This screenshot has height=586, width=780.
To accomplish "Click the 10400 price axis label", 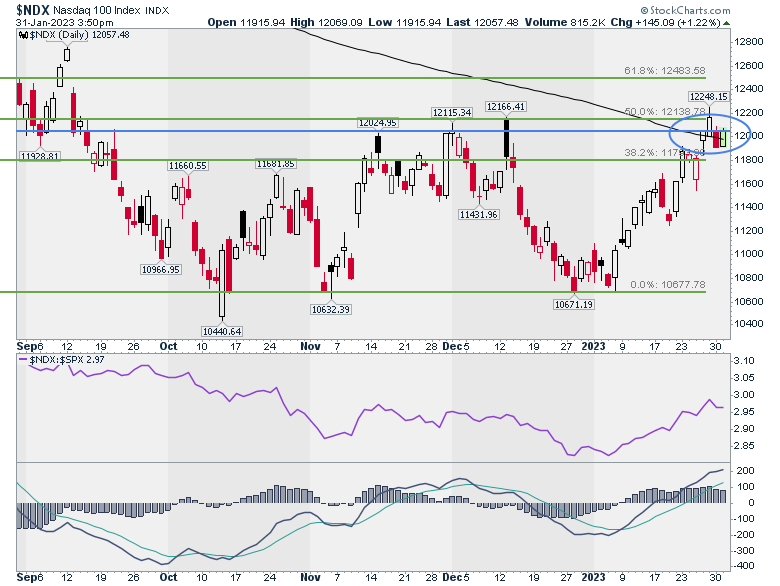I will pyautogui.click(x=749, y=324).
